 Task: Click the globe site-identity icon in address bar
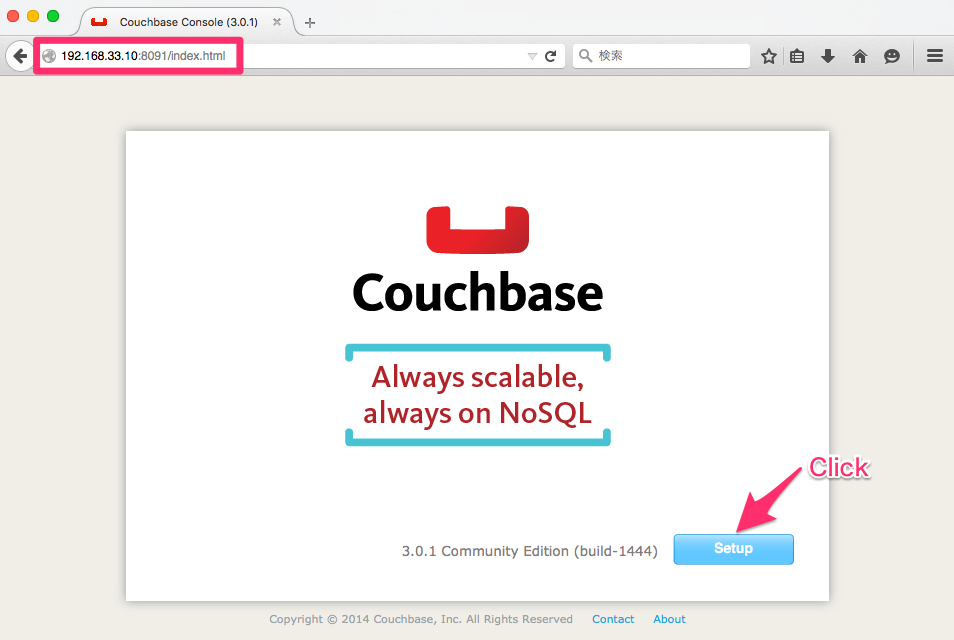pos(49,55)
